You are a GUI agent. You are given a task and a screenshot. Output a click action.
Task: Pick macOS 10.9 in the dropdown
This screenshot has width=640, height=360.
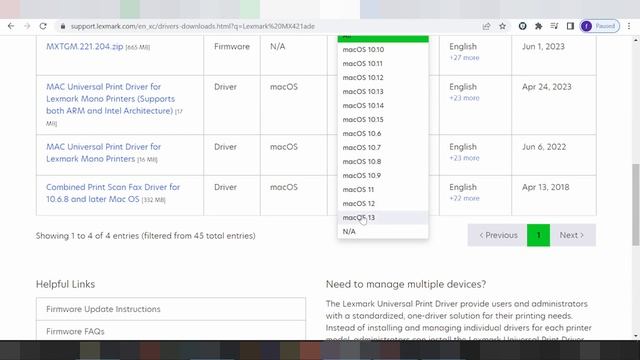click(383, 175)
